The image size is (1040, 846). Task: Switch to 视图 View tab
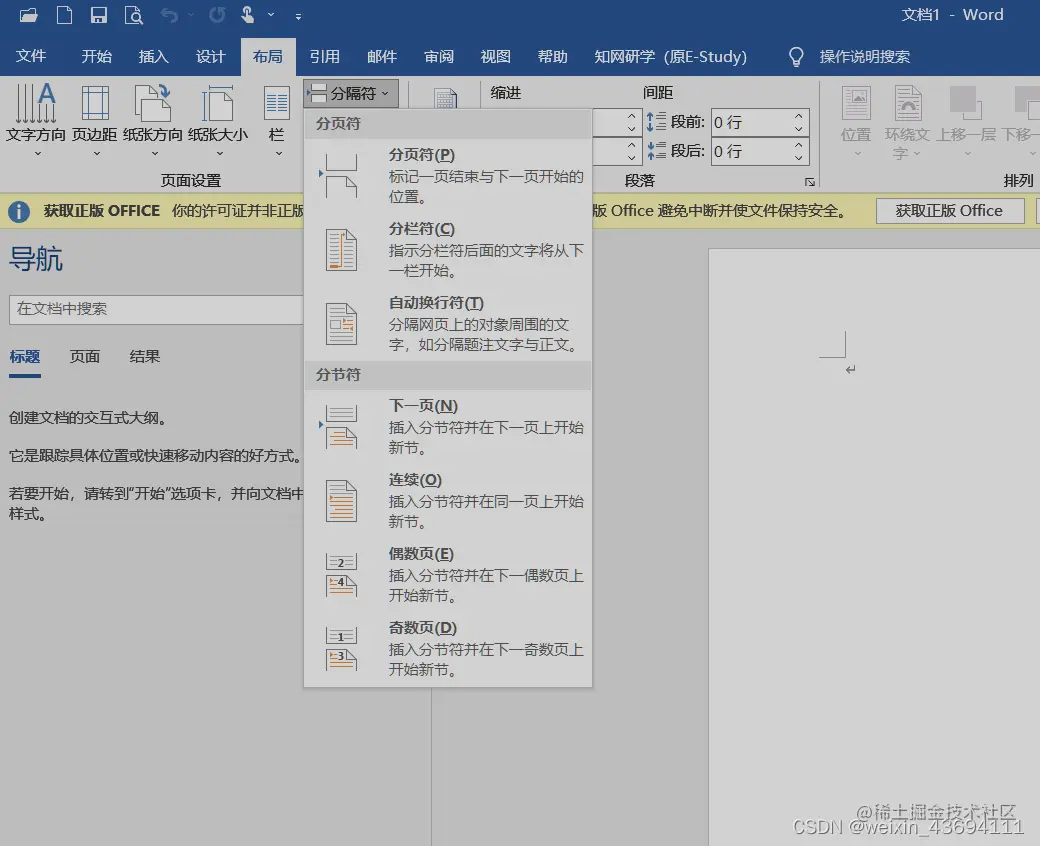pyautogui.click(x=495, y=56)
